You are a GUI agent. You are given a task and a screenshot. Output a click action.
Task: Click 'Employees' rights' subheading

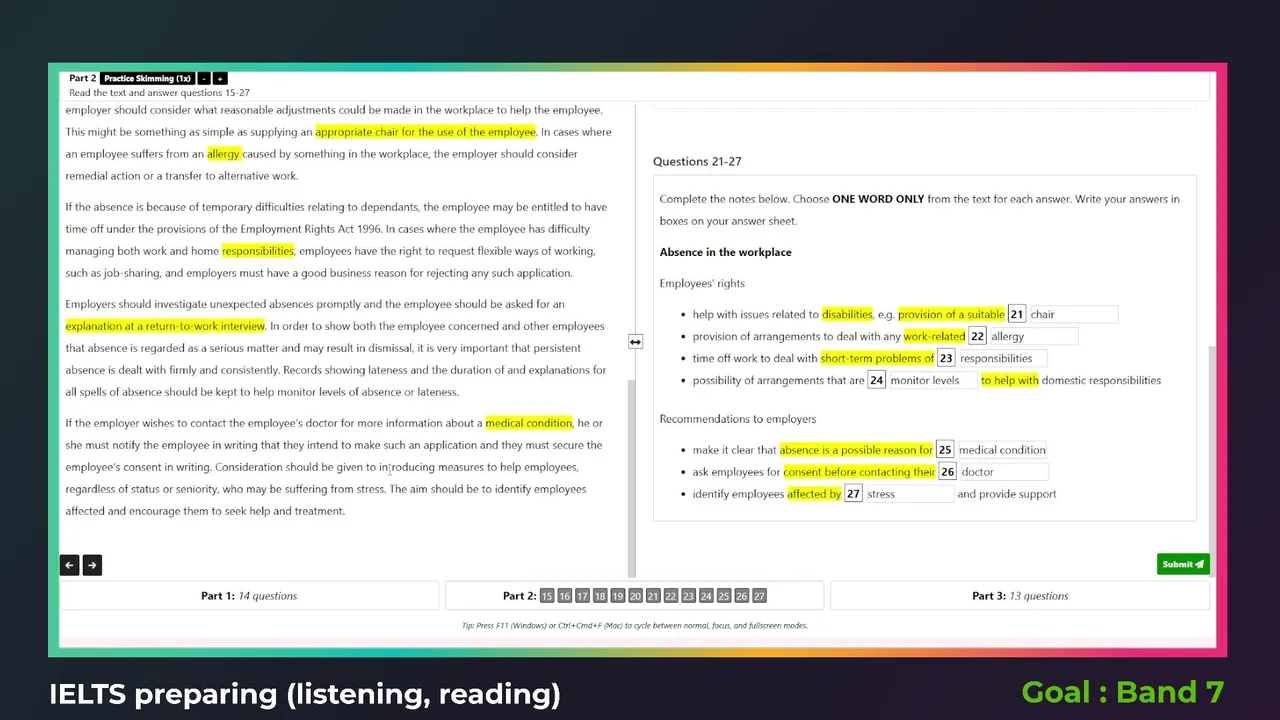click(702, 283)
